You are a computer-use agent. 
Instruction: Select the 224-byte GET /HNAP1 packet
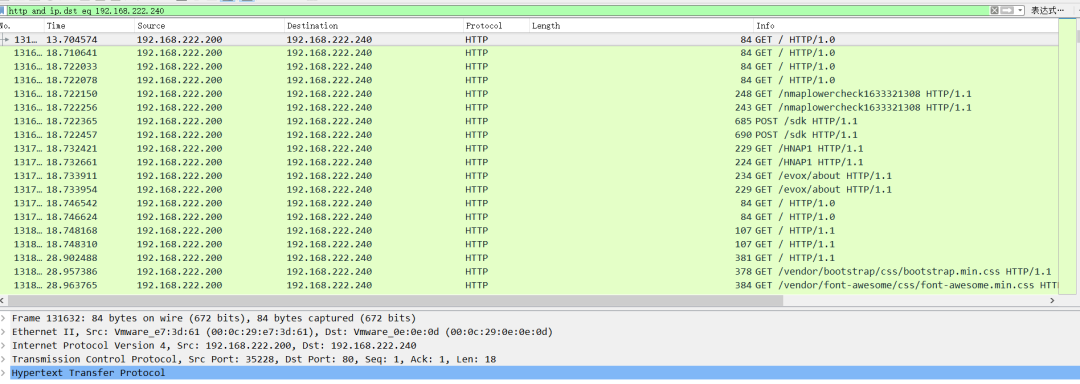point(529,162)
